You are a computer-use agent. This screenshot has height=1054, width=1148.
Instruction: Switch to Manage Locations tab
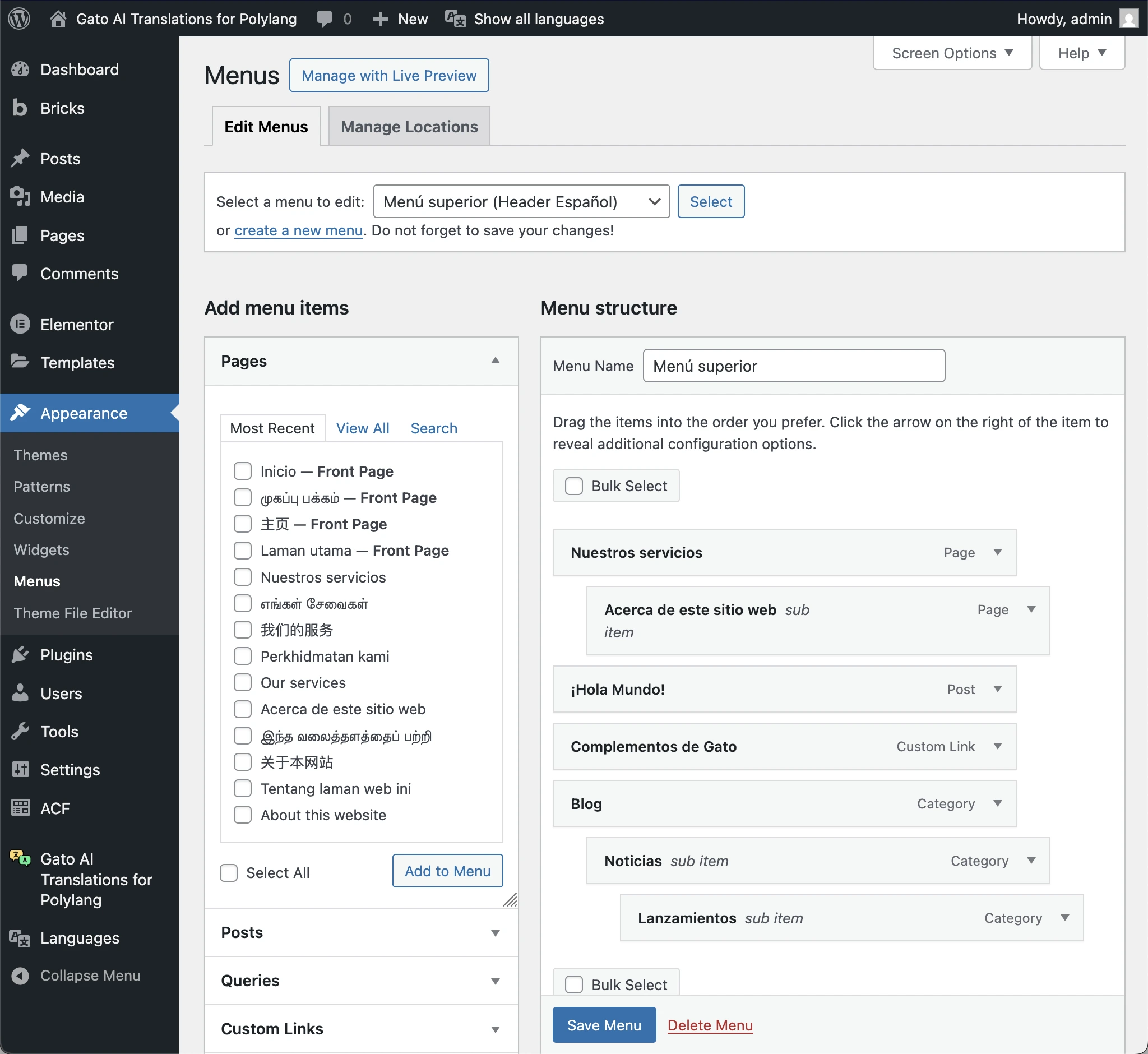pos(409,127)
